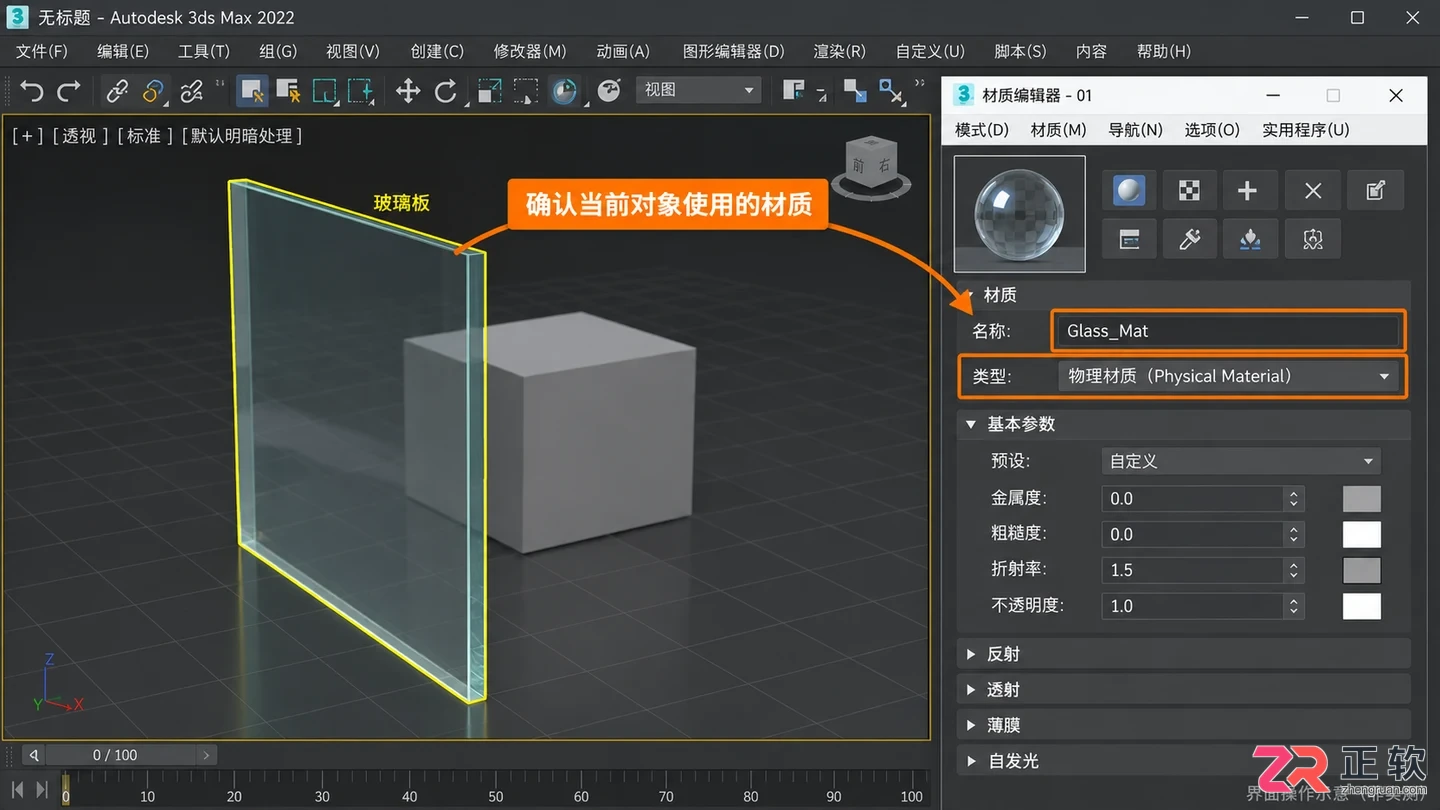
Task: Click the Redo arrow in main toolbar
Action: pyautogui.click(x=69, y=91)
